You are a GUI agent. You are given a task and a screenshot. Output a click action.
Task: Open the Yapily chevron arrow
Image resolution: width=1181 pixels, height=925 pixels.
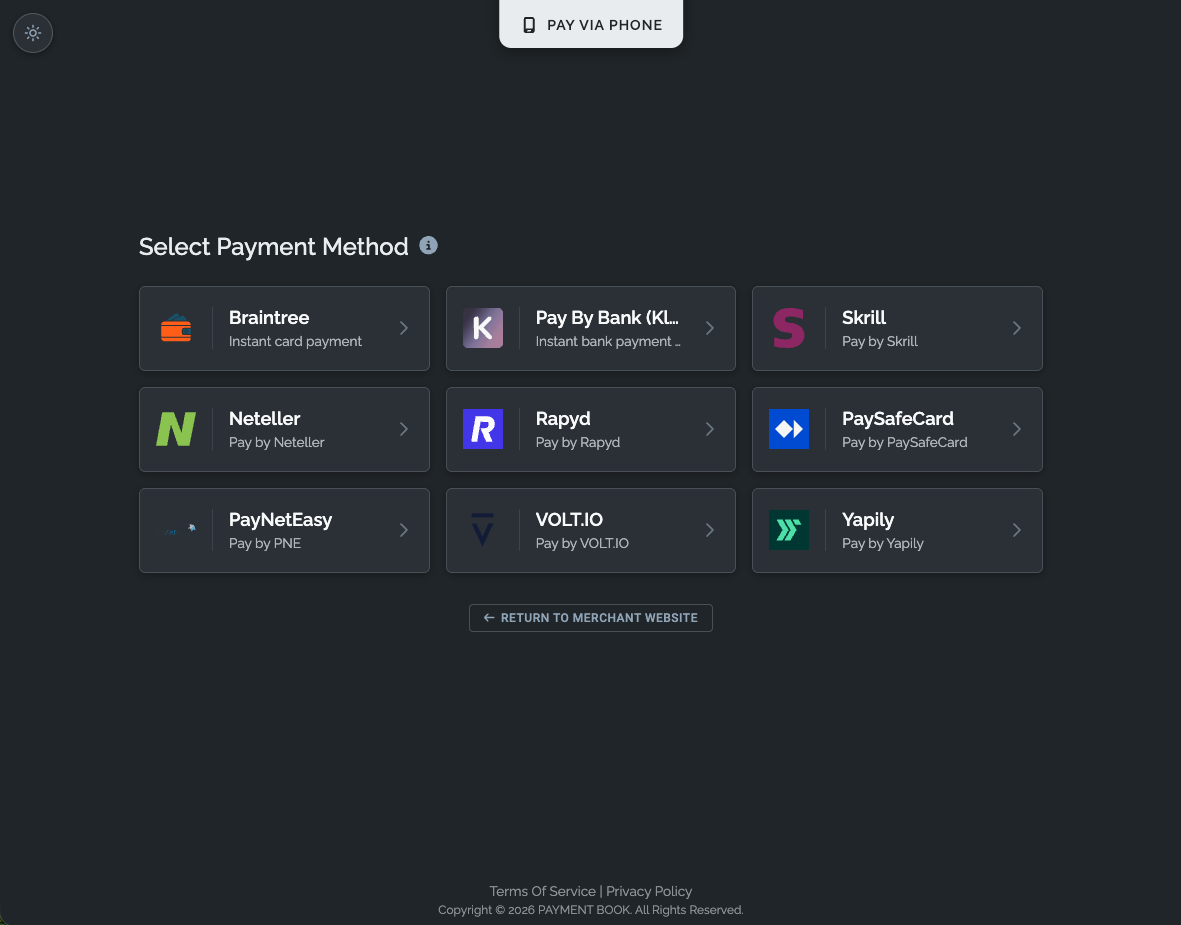click(1017, 530)
